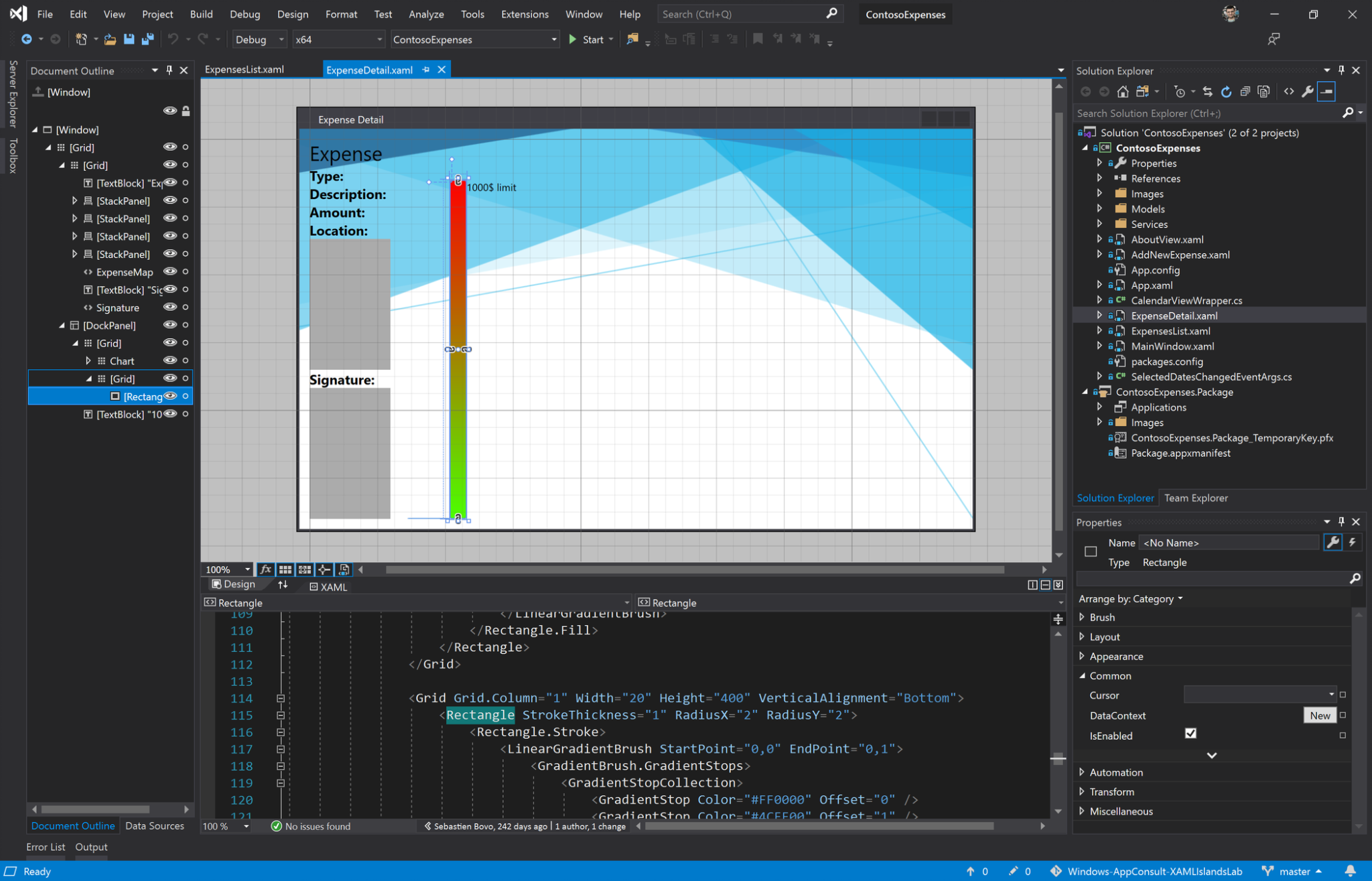
Task: Enable IsEnabled checkbox in Properties panel
Action: coord(1191,734)
